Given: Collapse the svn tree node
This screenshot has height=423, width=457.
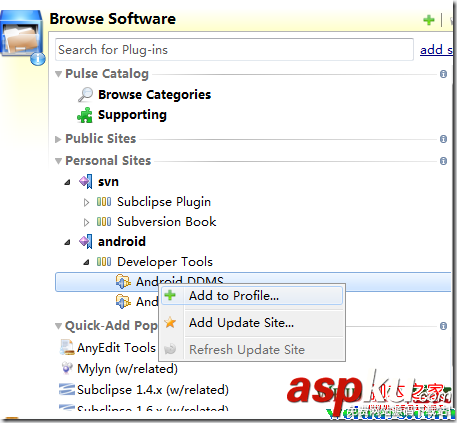Looking at the screenshot, I should (68, 182).
